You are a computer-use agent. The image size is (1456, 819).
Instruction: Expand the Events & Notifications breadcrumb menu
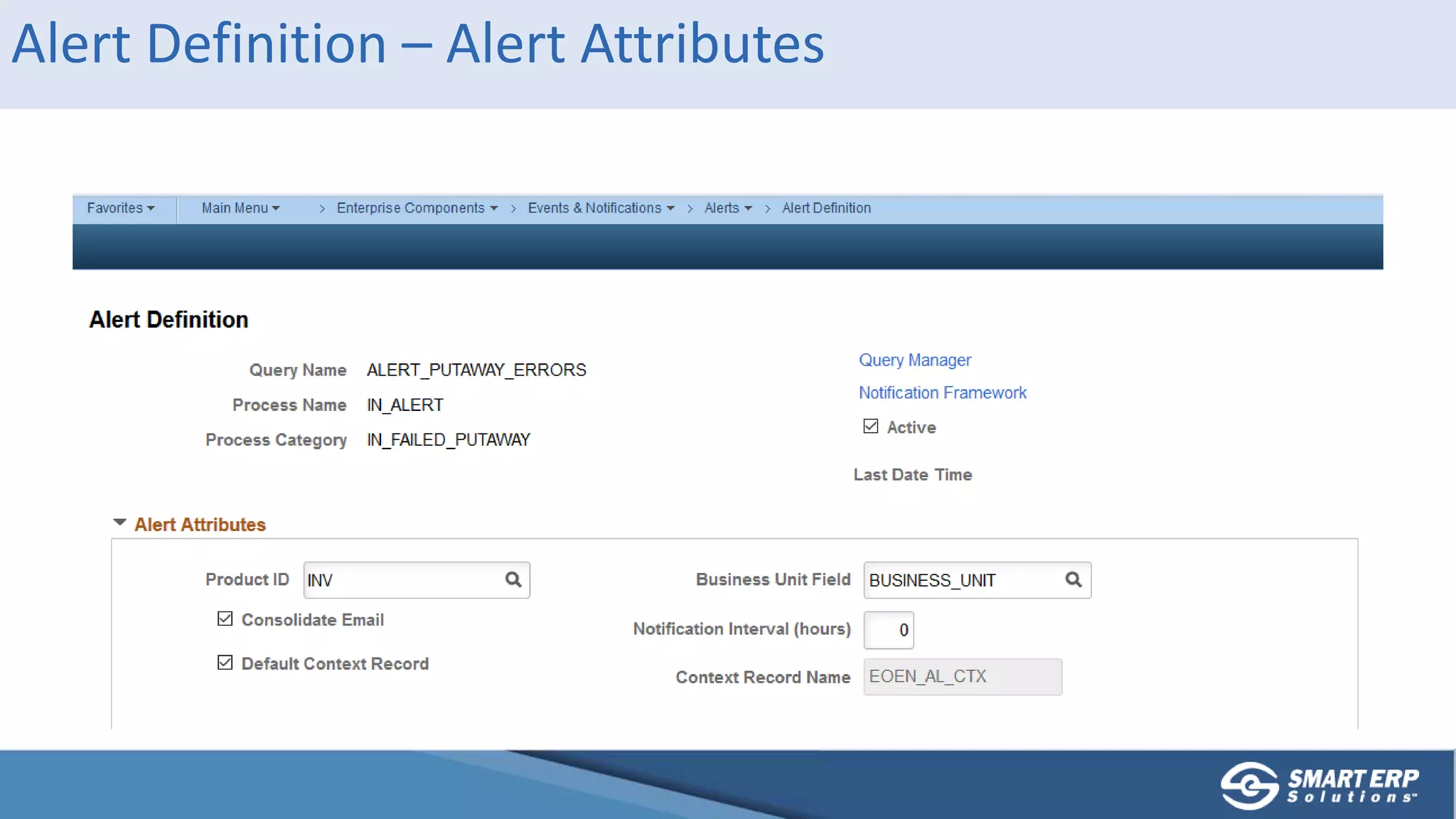click(x=601, y=208)
